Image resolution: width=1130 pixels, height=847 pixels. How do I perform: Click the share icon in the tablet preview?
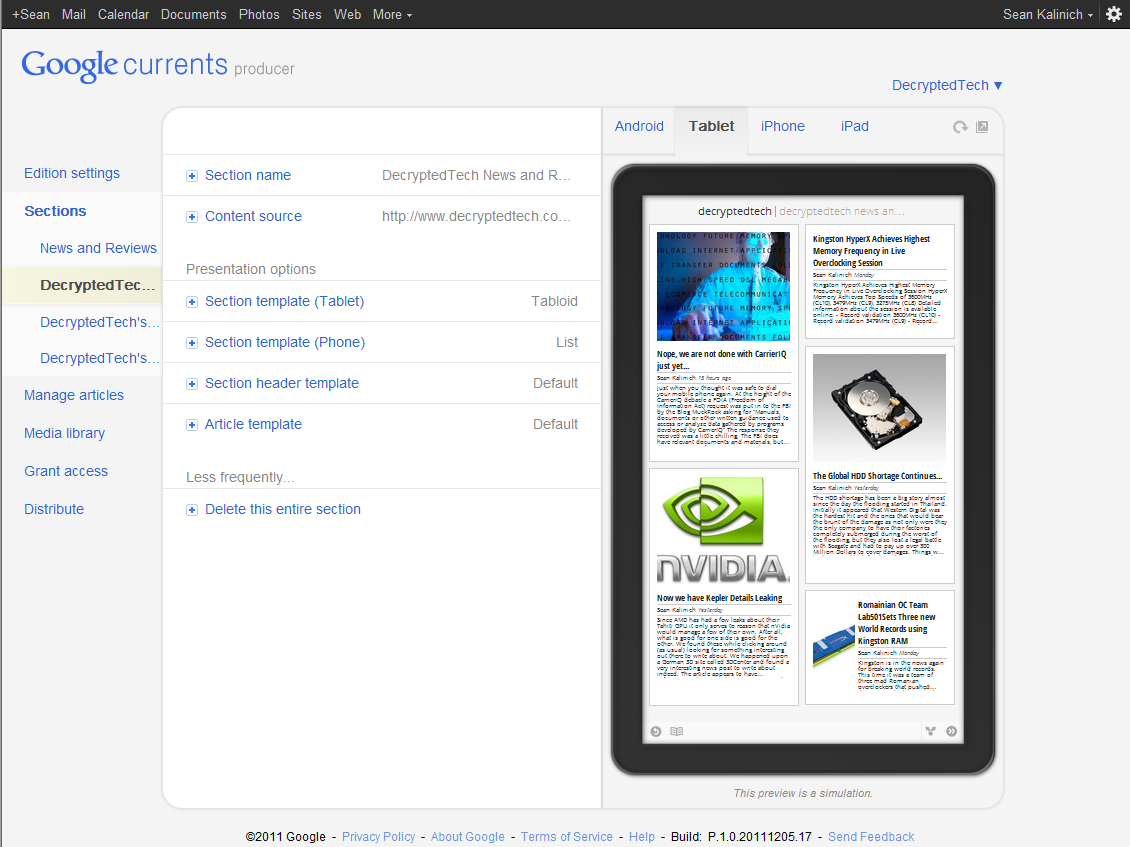pyautogui.click(x=931, y=731)
